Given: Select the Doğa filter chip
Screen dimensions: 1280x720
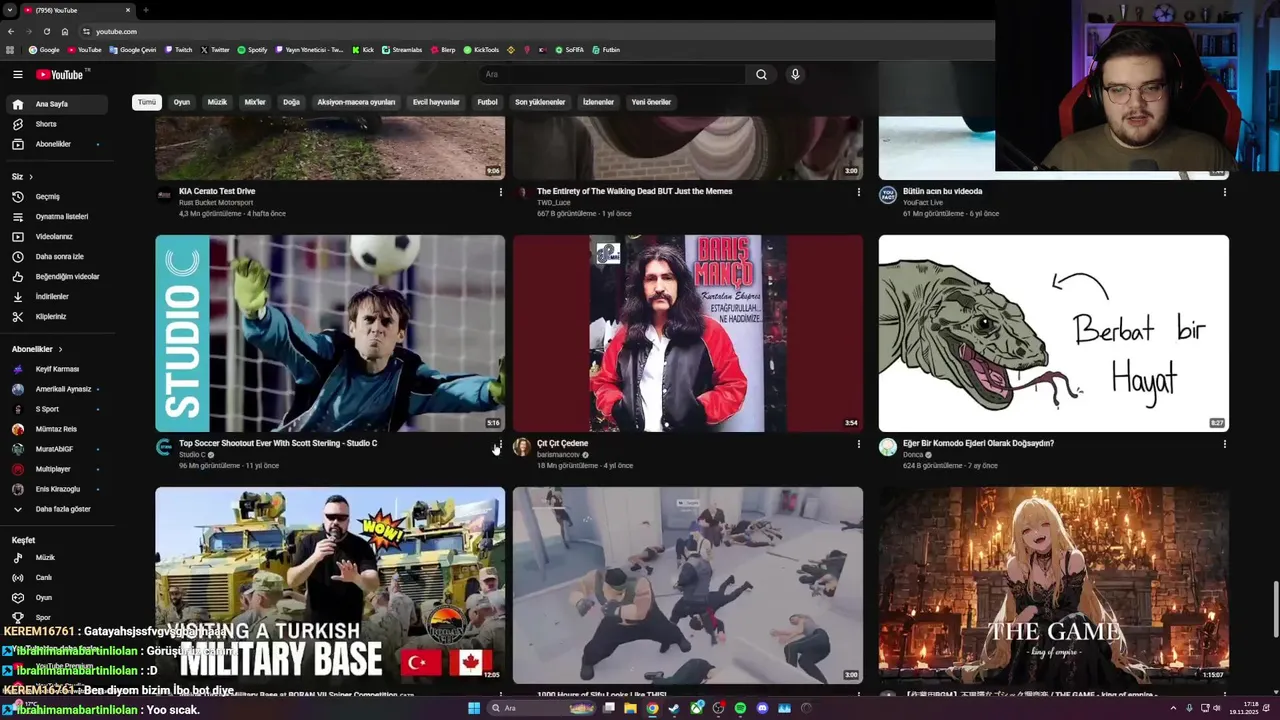Looking at the screenshot, I should click(291, 102).
